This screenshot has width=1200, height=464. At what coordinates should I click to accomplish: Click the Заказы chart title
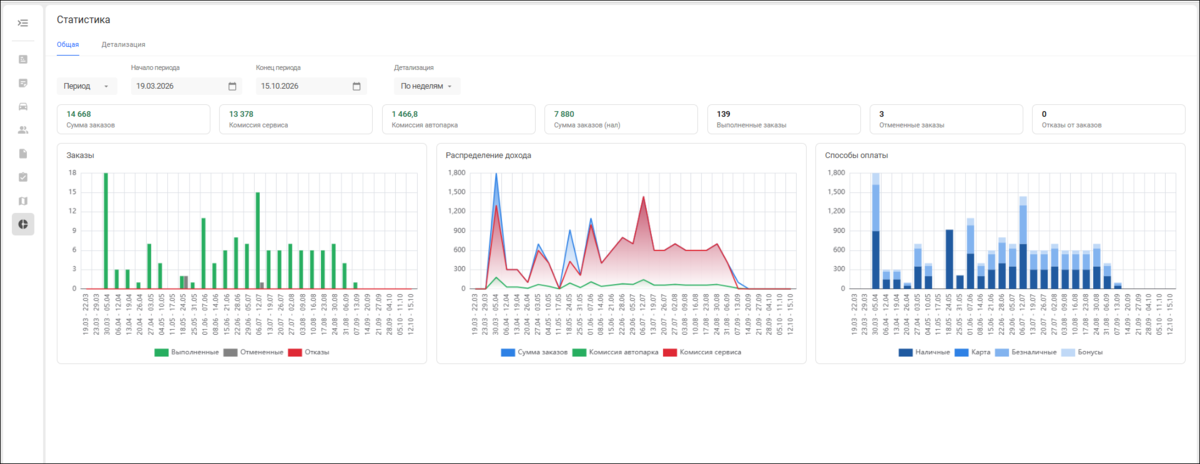pos(81,155)
